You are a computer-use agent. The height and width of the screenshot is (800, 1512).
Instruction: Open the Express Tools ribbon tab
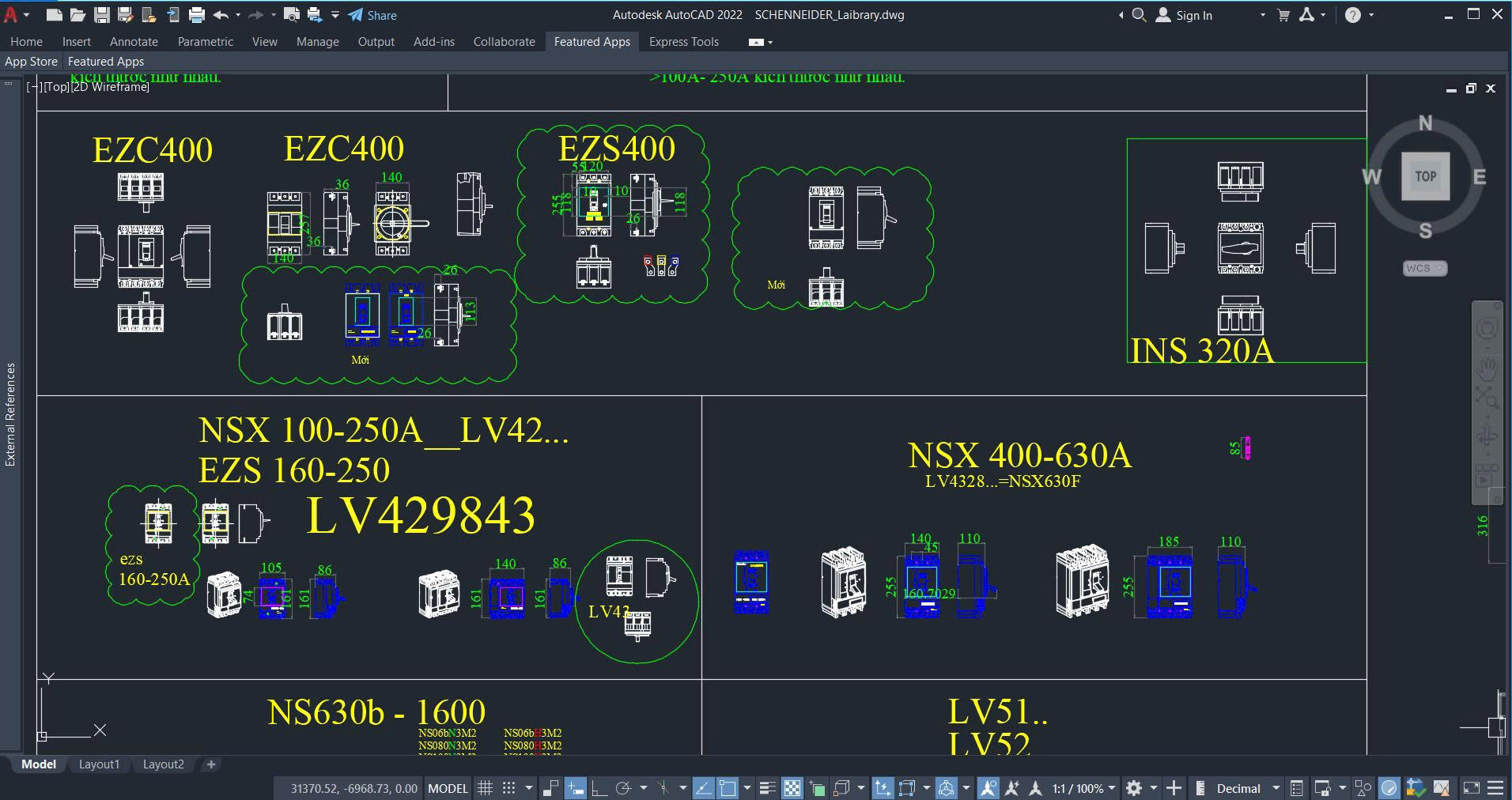click(684, 42)
